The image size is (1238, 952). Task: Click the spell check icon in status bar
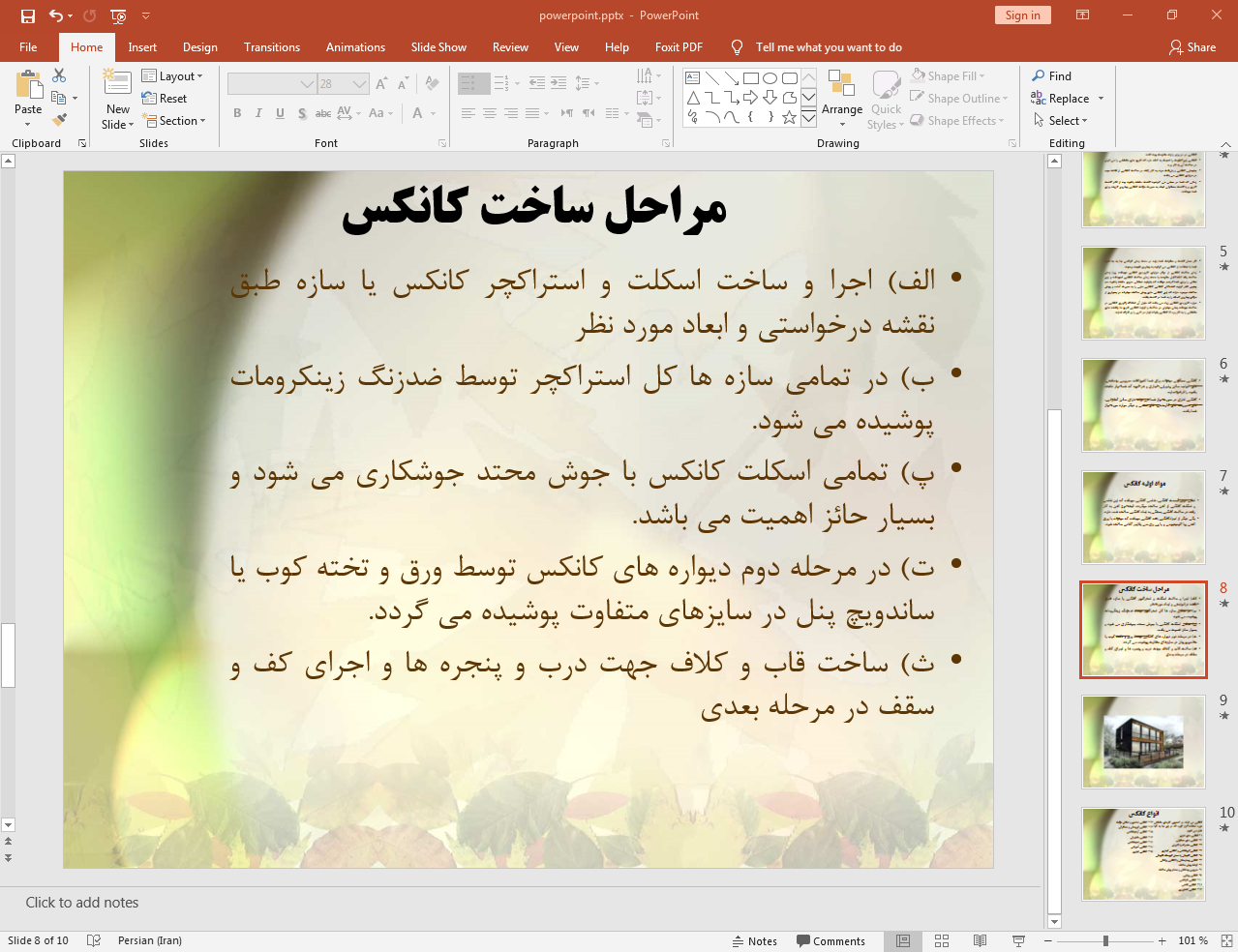pos(94,940)
